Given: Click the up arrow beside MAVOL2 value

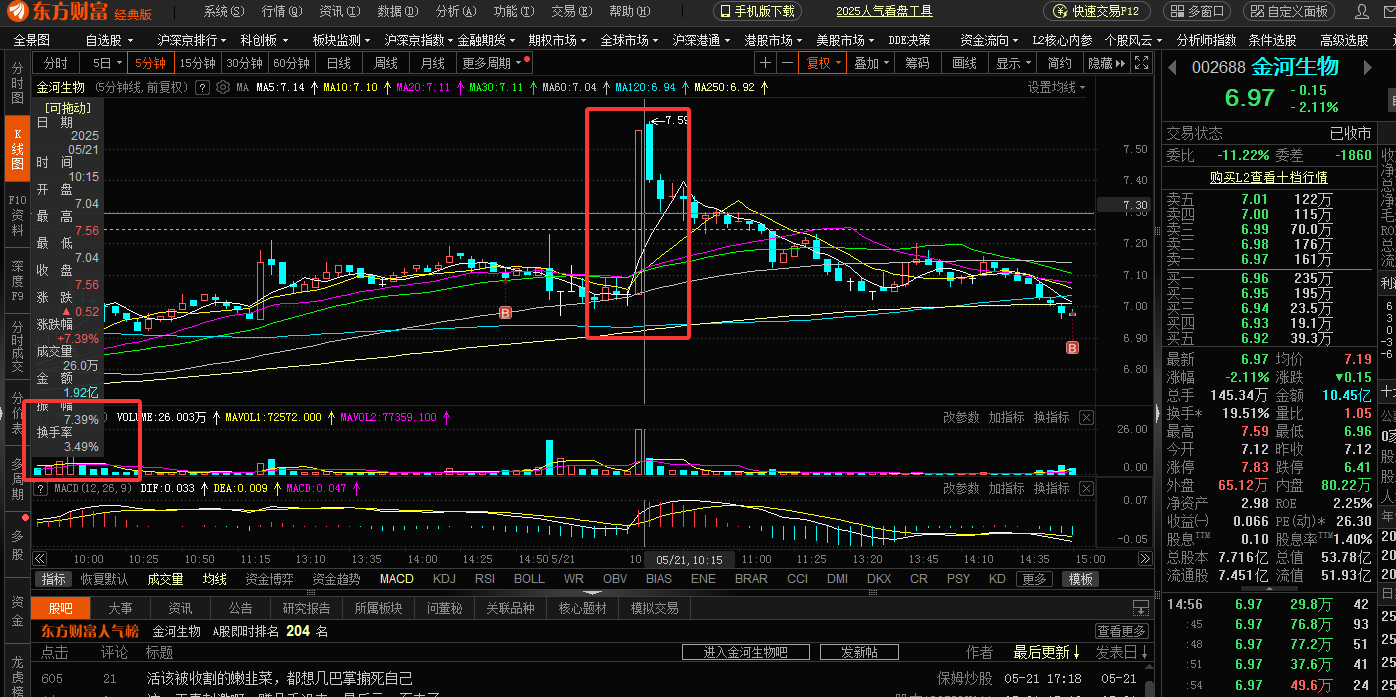Looking at the screenshot, I should pos(446,417).
